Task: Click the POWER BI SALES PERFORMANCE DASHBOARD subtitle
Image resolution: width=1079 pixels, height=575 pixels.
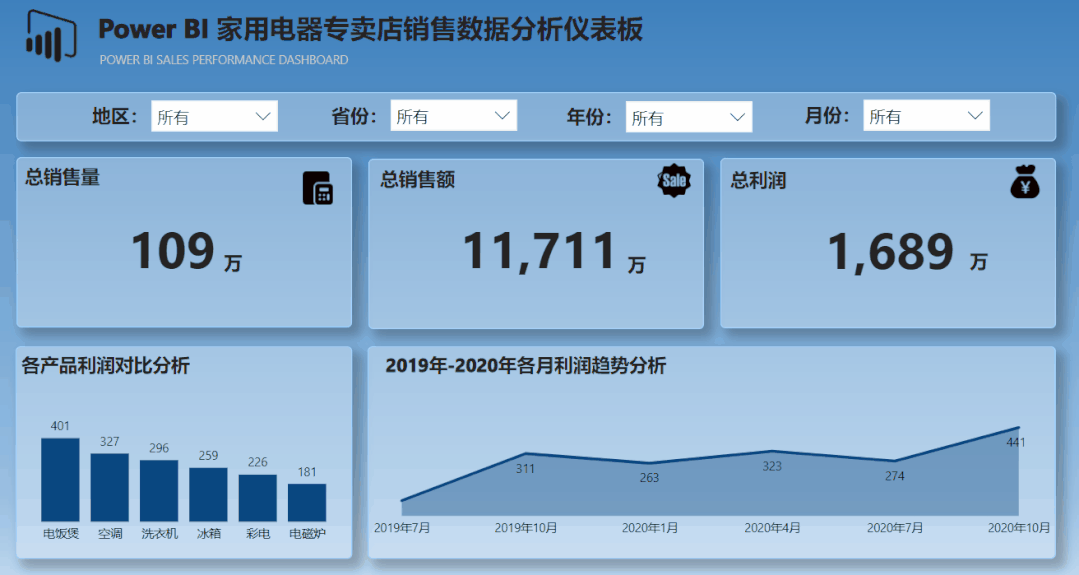Action: click(x=224, y=60)
